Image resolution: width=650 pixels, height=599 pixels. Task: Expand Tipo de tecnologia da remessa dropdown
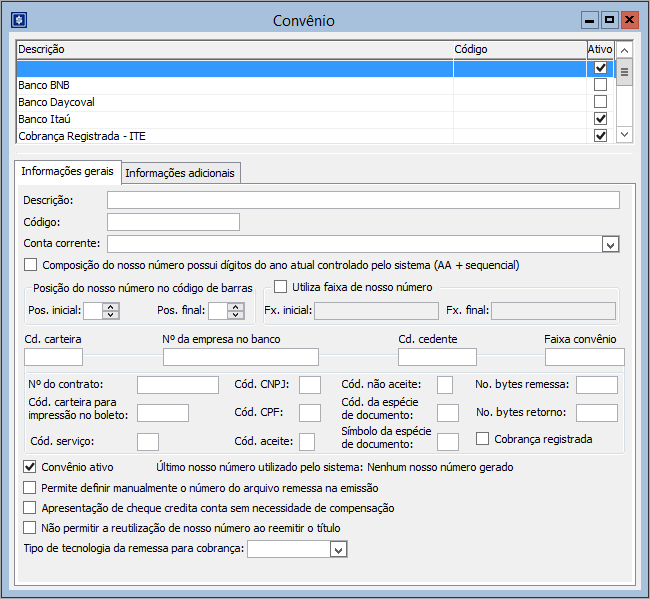click(x=338, y=549)
